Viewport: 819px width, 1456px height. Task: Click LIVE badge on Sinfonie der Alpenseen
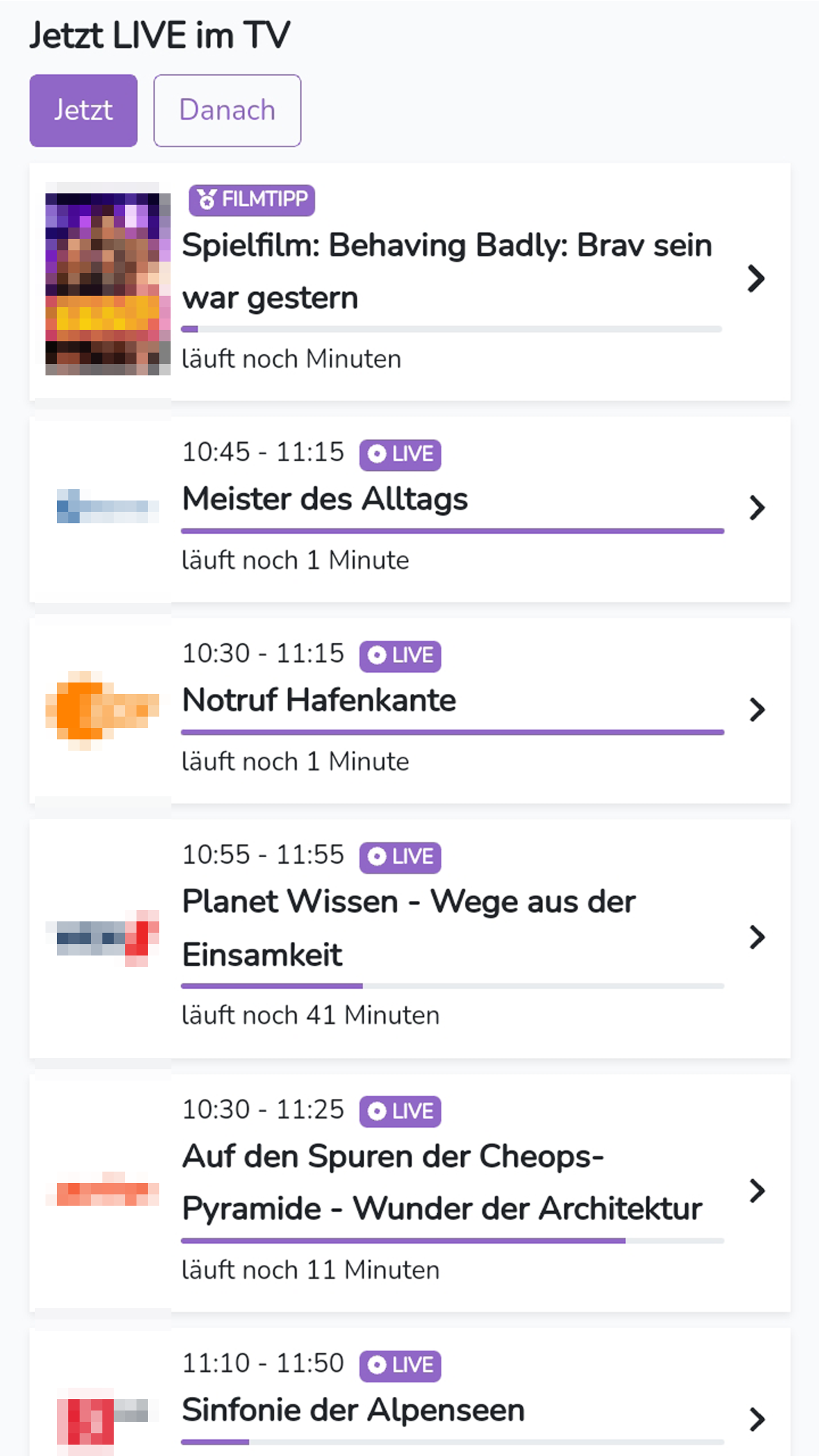click(400, 1366)
